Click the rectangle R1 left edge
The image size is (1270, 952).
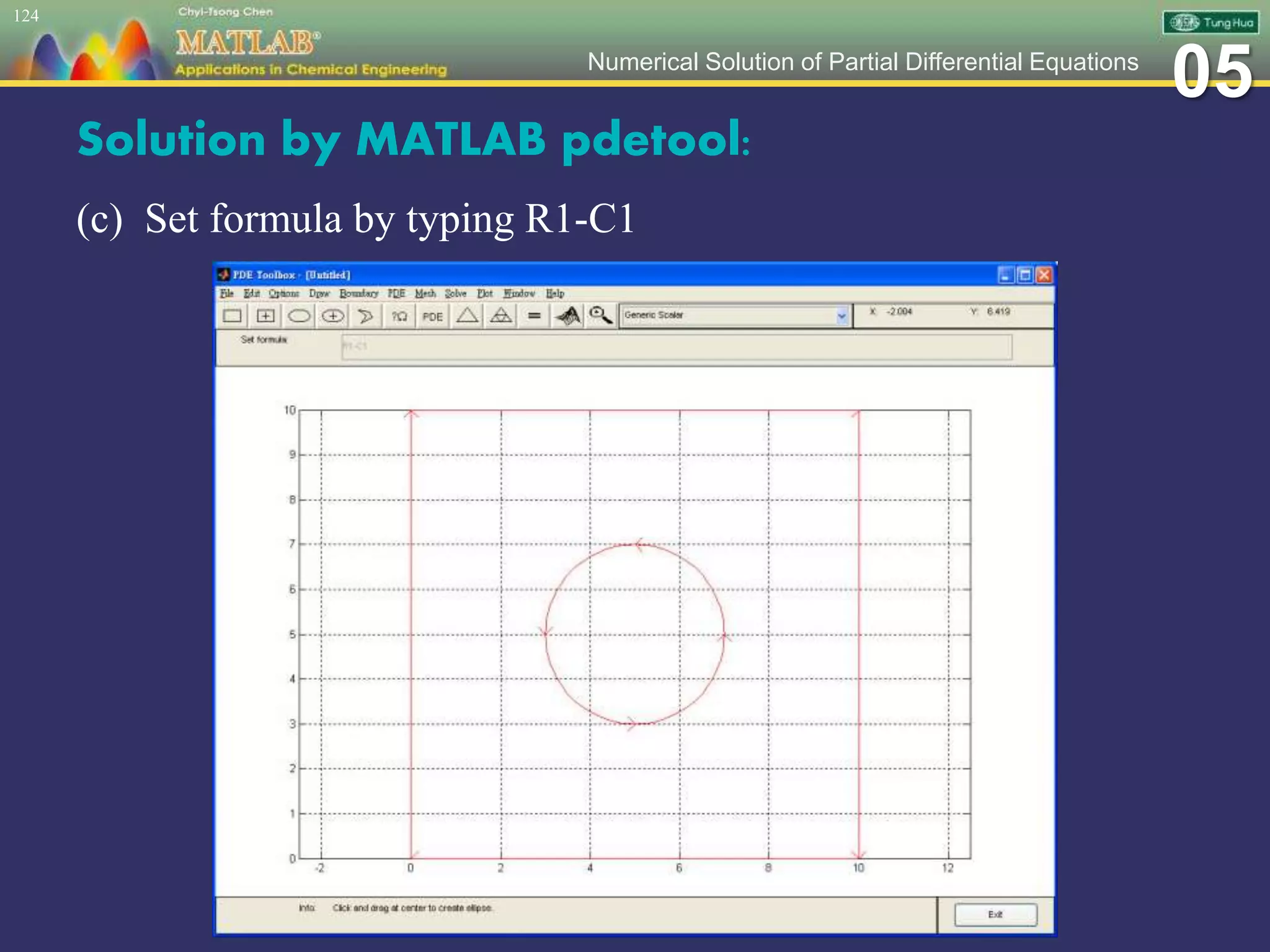(411, 634)
